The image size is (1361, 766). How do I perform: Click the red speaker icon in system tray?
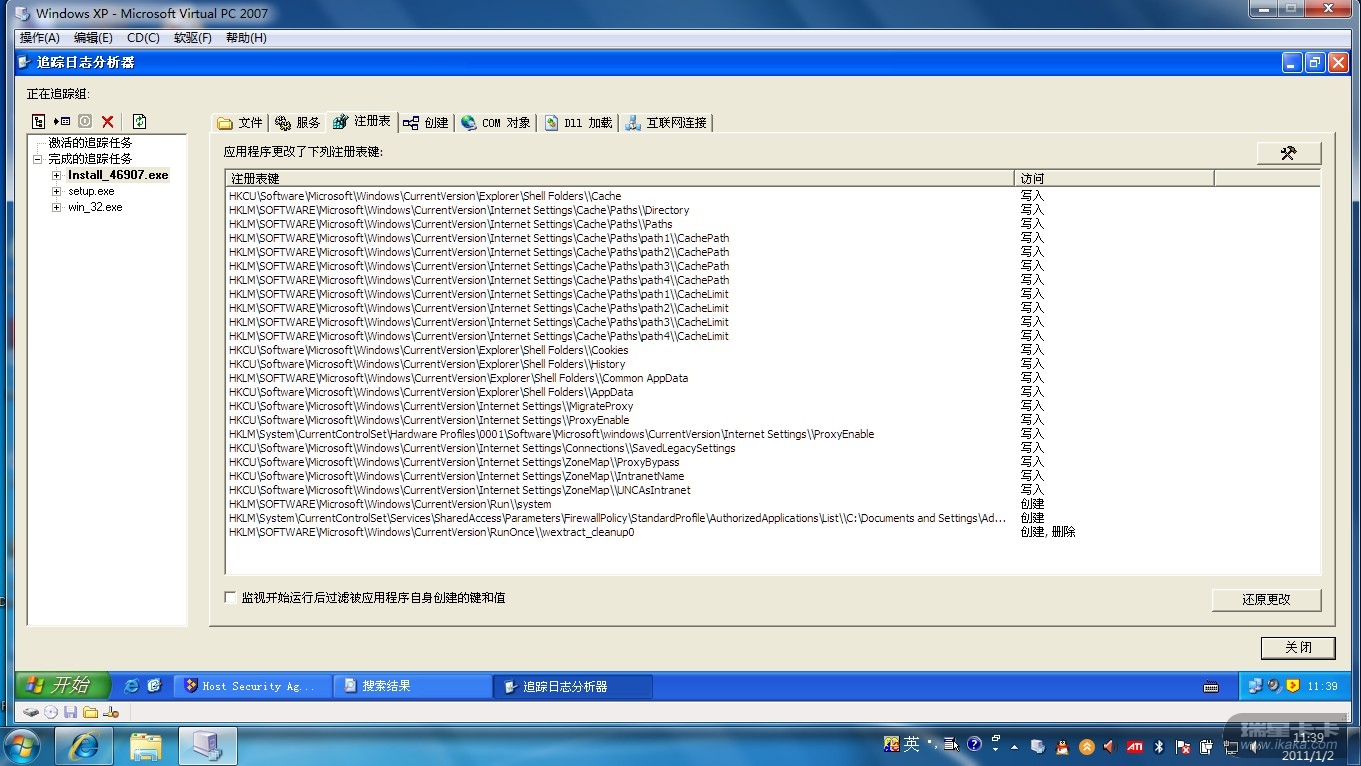[1110, 746]
